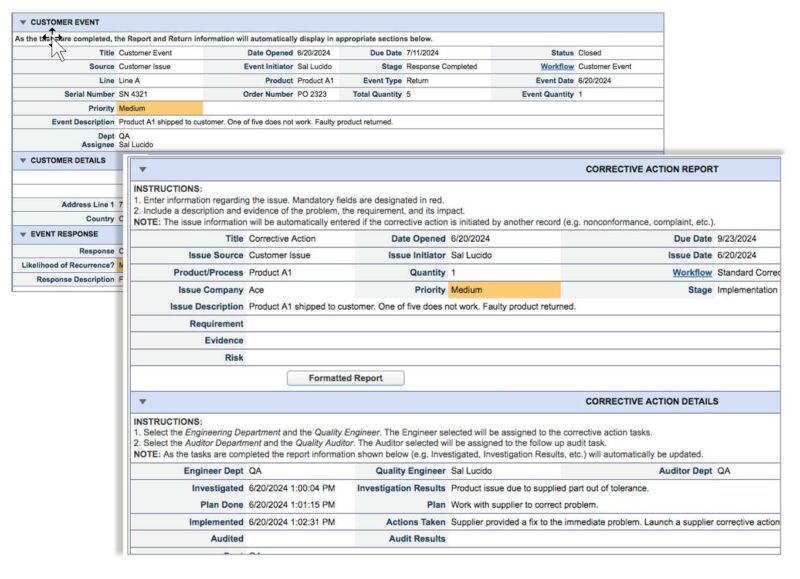Image resolution: width=800 pixels, height=579 pixels.
Task: Click the empty Evidence field
Action: (513, 341)
